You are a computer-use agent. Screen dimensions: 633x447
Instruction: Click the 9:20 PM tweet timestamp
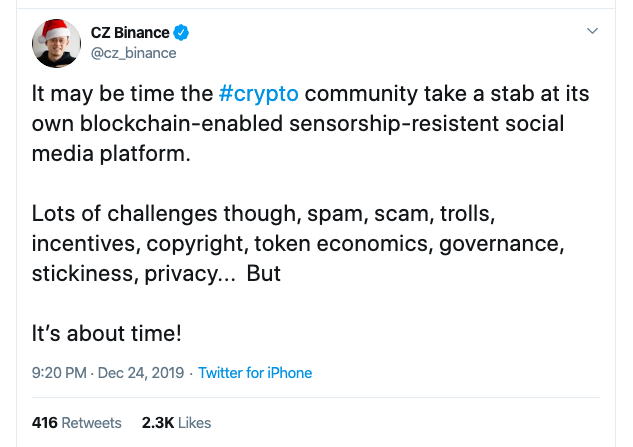click(x=58, y=373)
